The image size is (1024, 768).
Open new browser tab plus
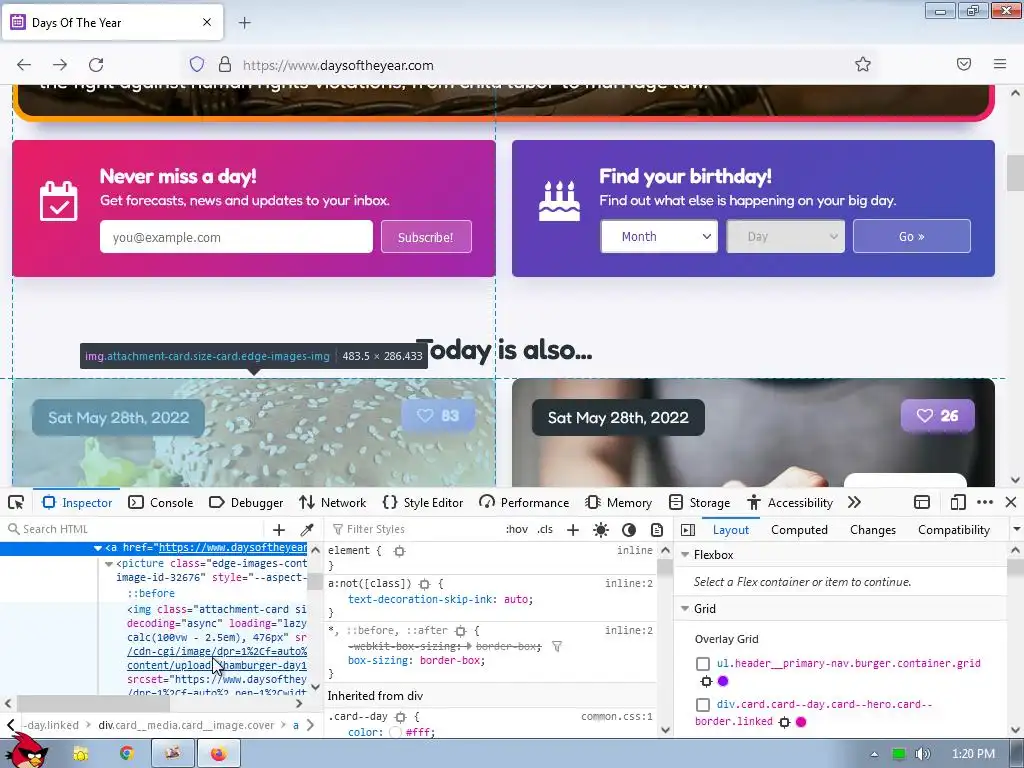(244, 23)
